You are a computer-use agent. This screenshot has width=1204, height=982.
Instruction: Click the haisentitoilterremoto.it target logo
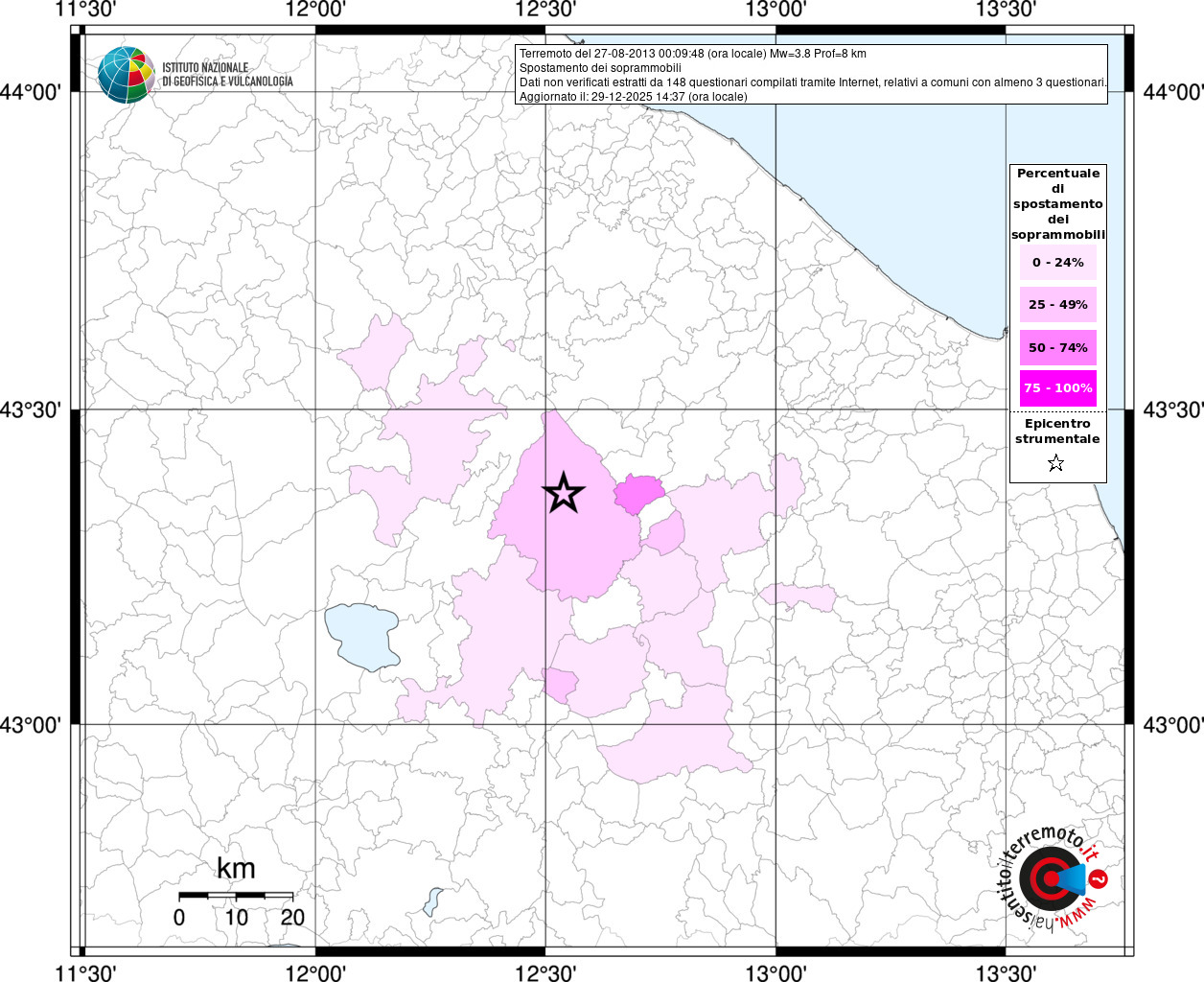pos(1053,879)
